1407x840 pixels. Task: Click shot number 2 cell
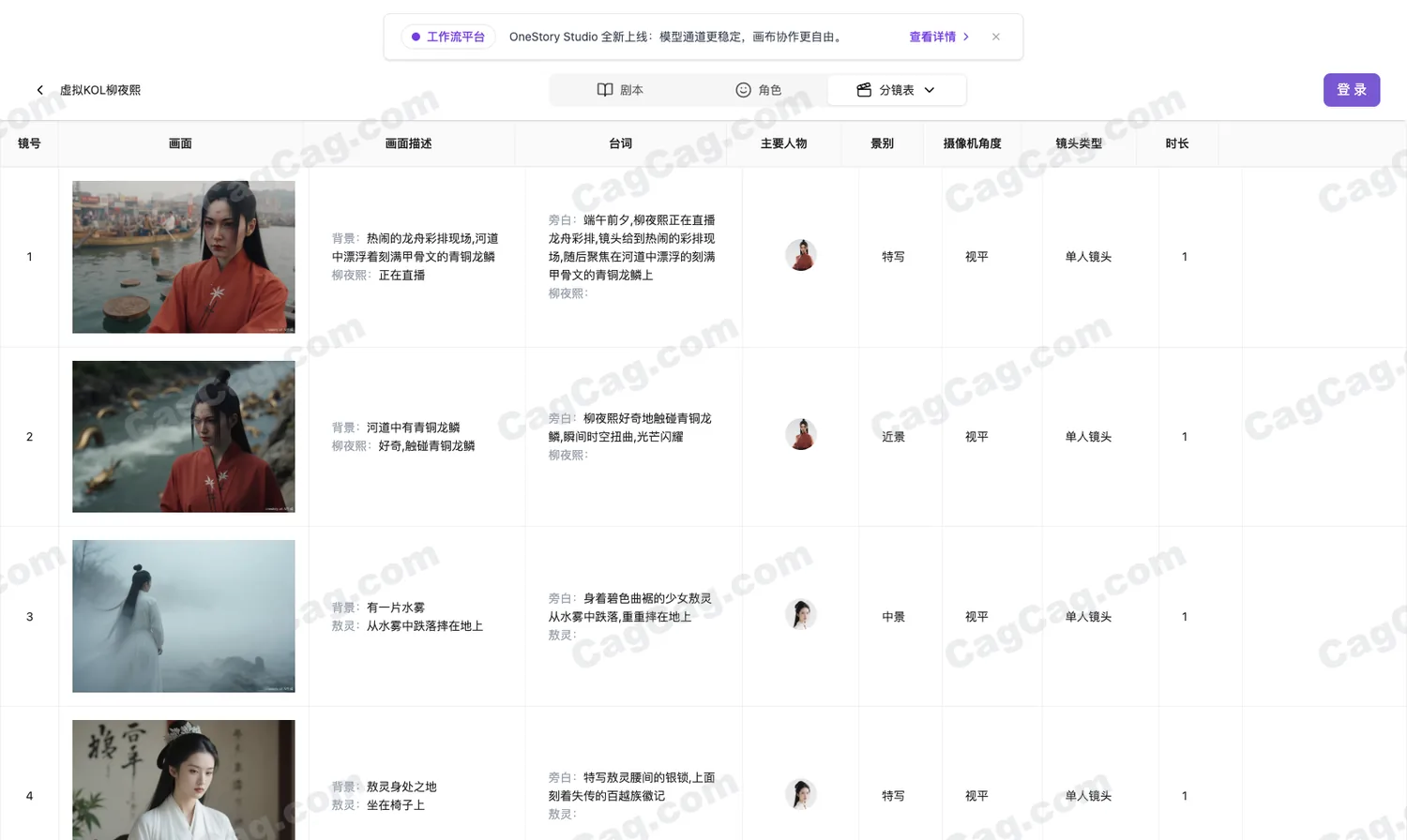pyautogui.click(x=29, y=437)
